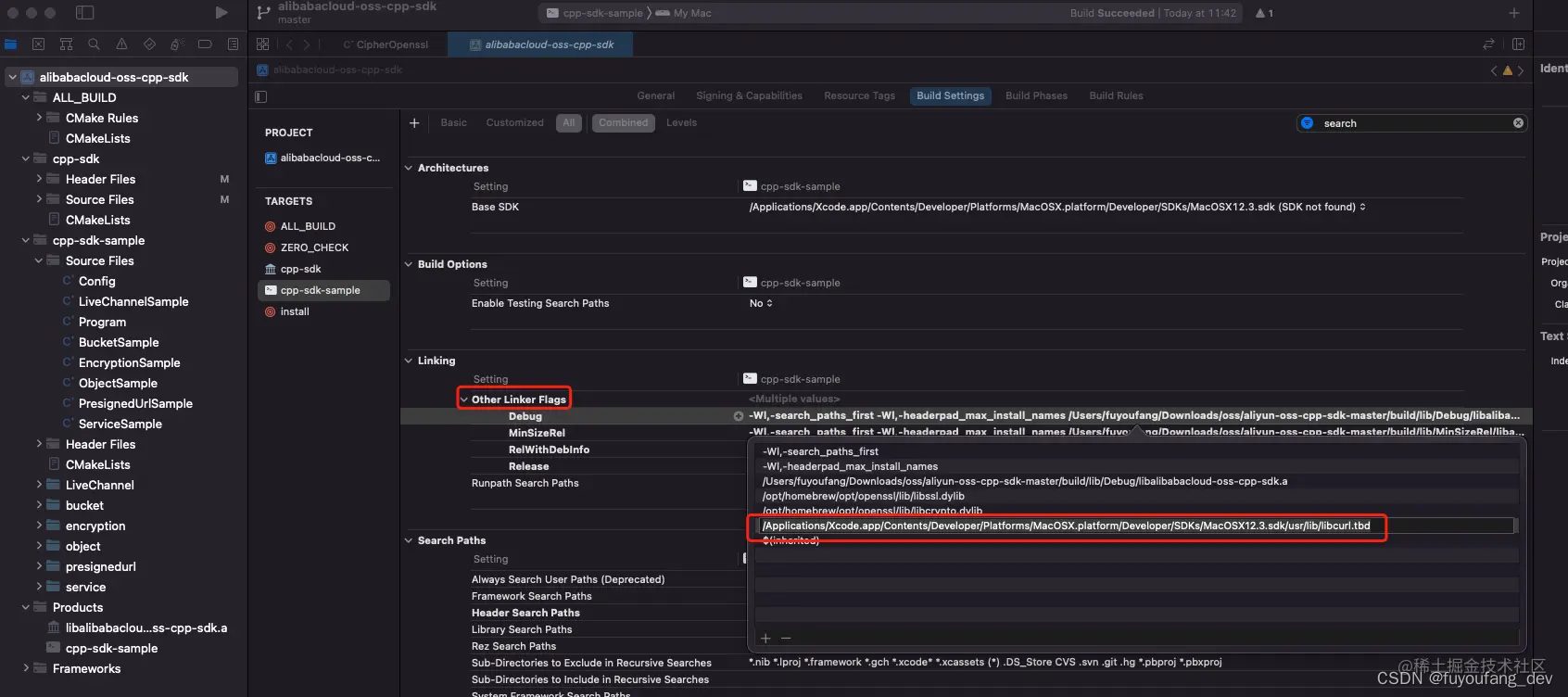
Task: Open related items grid menu
Action: pos(263,44)
